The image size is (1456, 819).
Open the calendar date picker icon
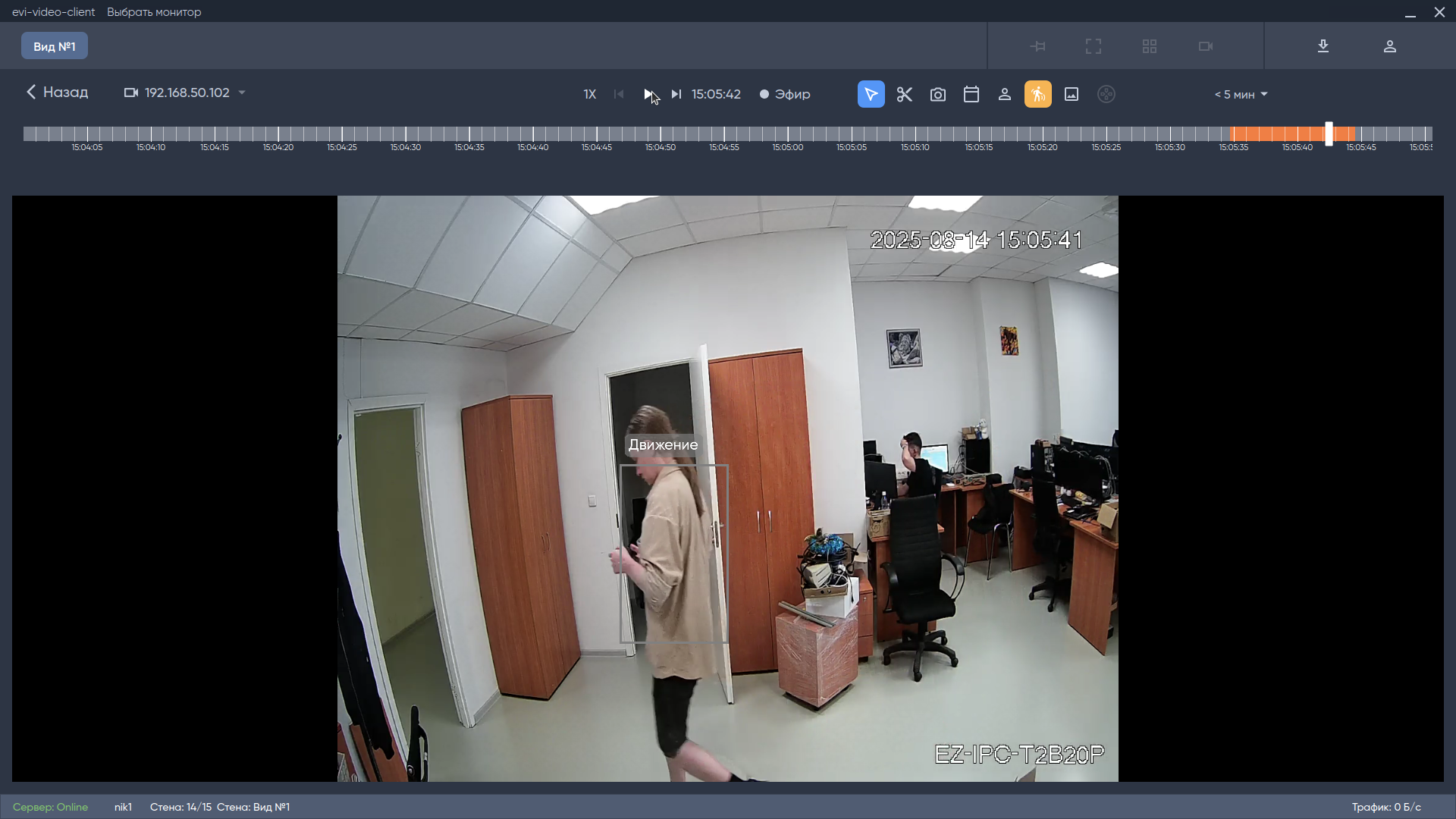pyautogui.click(x=971, y=94)
